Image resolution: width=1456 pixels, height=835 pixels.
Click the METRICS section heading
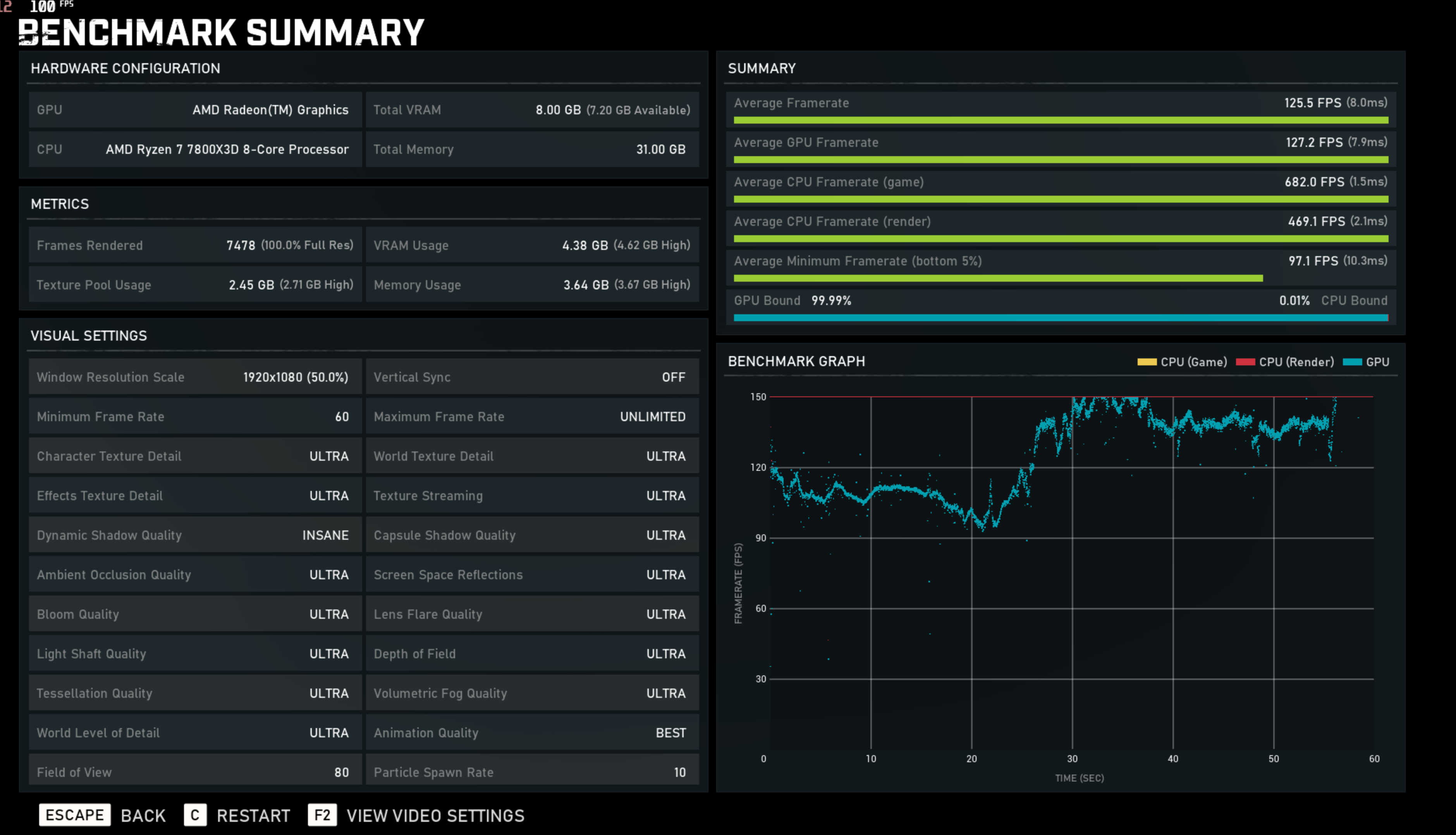(x=60, y=204)
